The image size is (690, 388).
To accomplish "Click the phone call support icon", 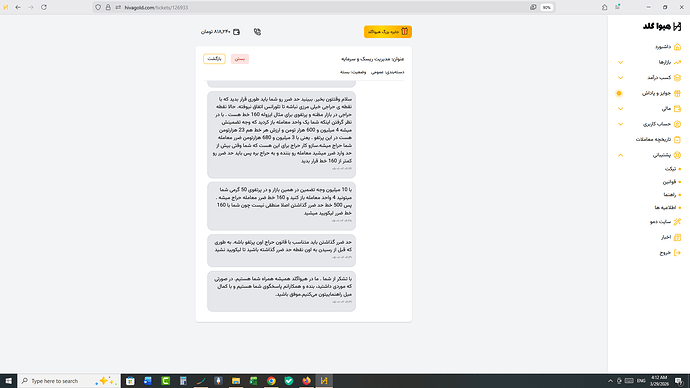I will pyautogui.click(x=257, y=32).
